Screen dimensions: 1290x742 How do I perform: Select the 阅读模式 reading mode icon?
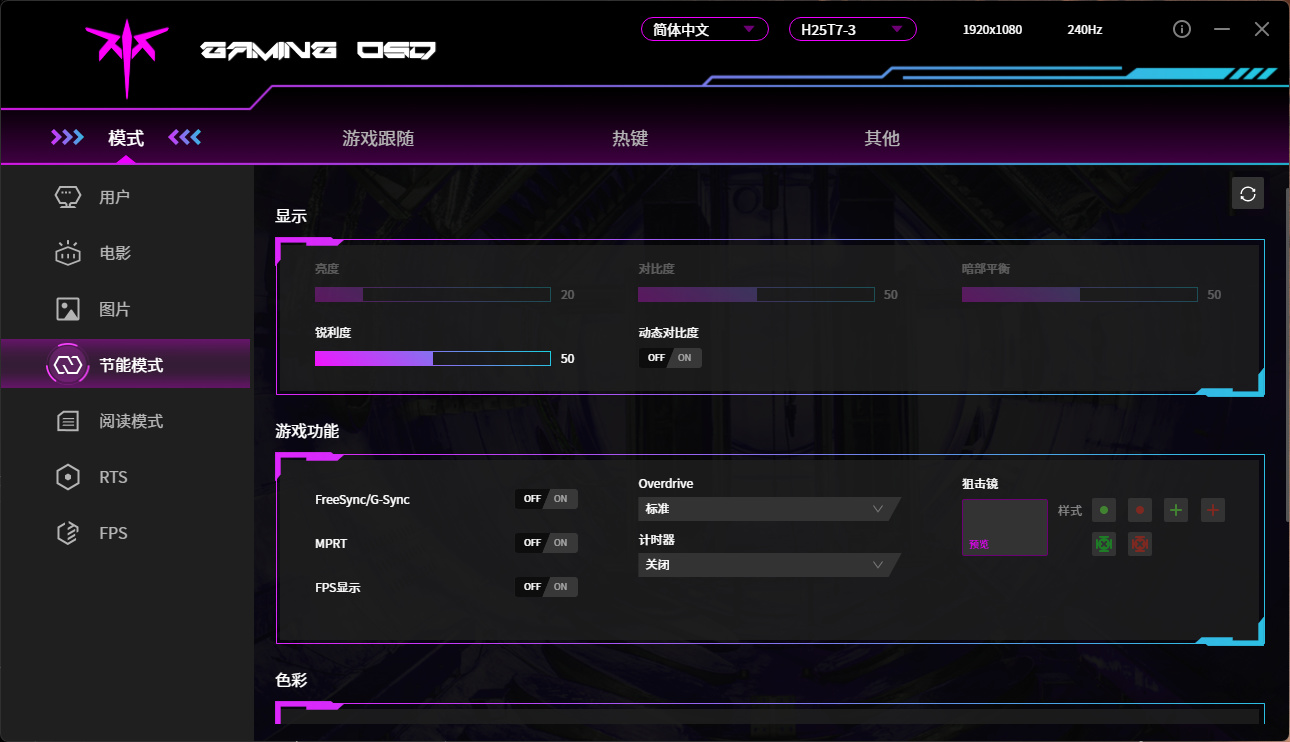tap(67, 421)
